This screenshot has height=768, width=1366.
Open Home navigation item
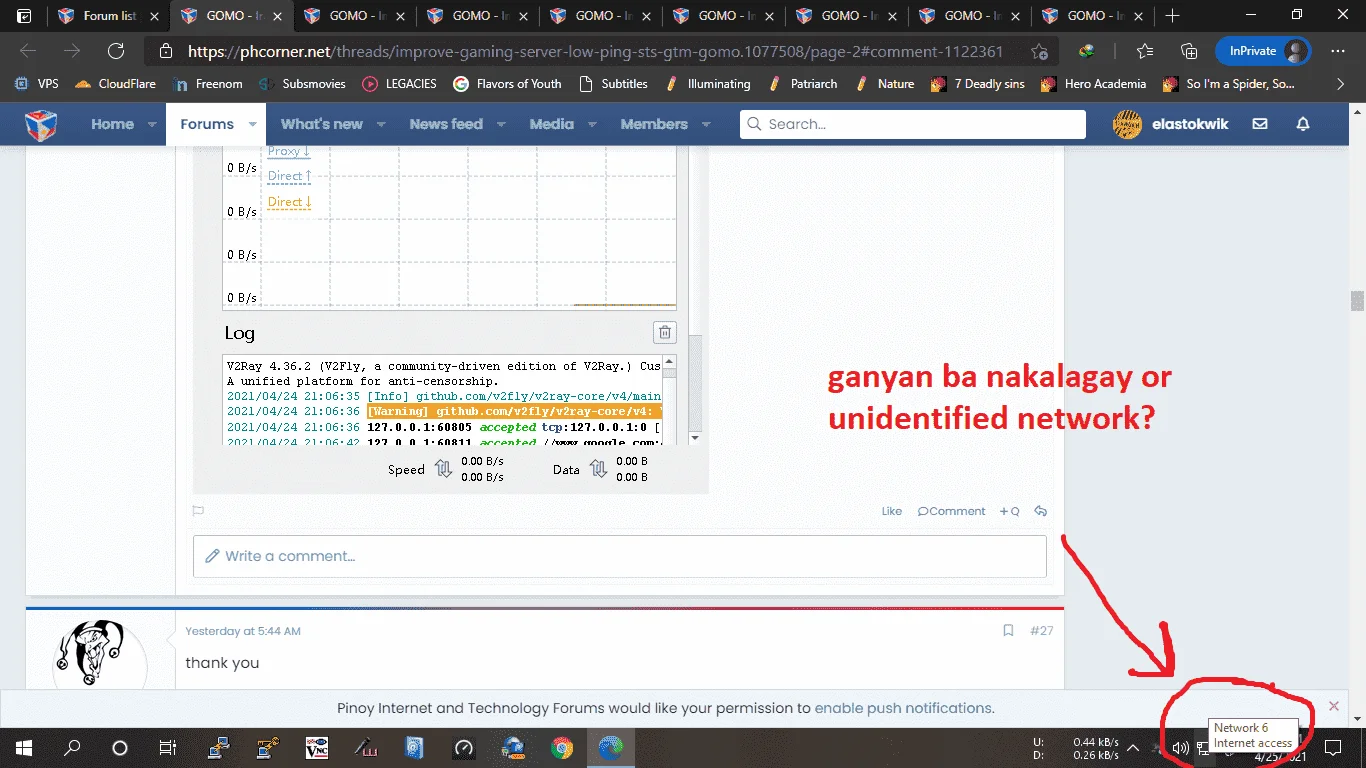112,124
